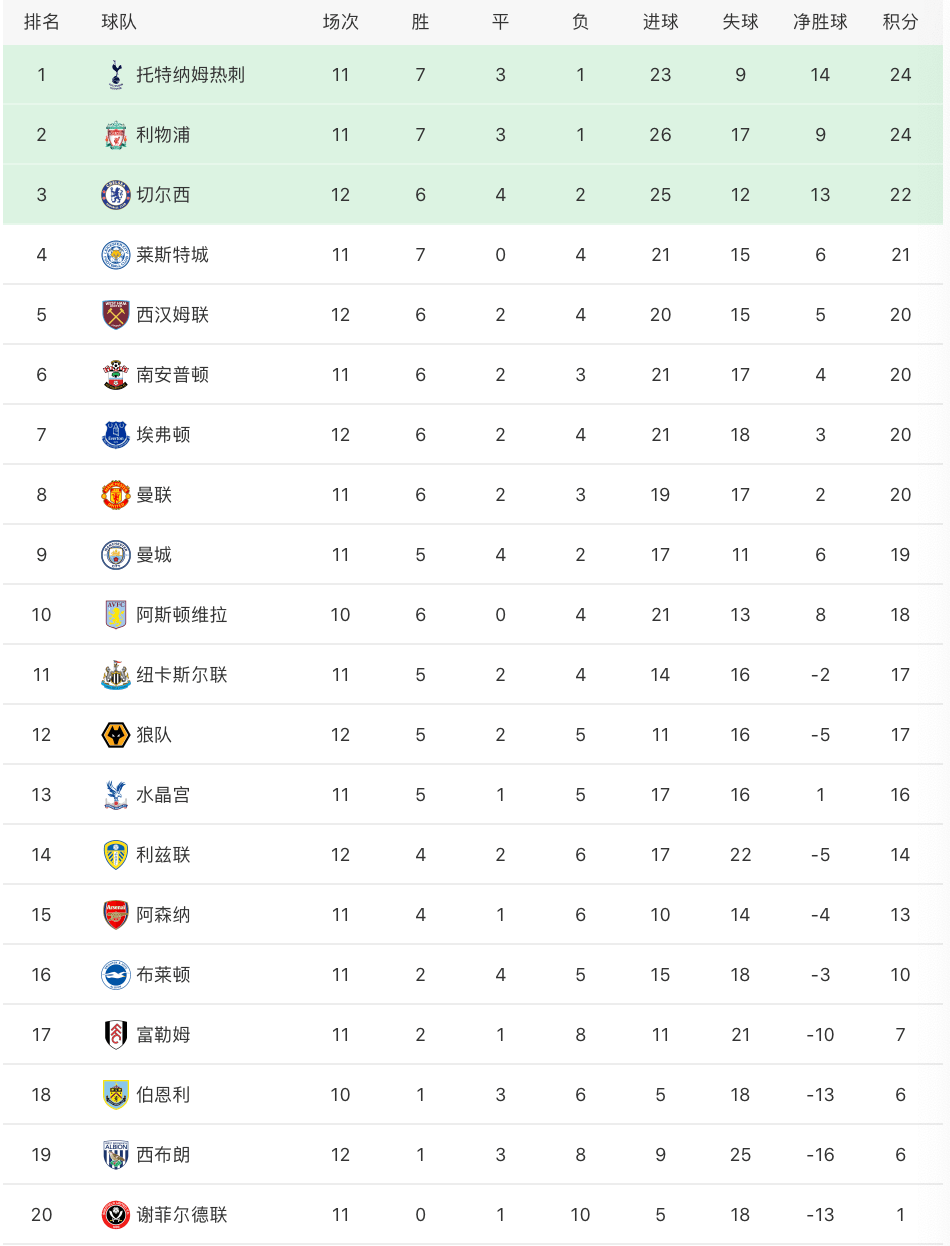
Task: Click the 排名 column header
Action: (41, 22)
